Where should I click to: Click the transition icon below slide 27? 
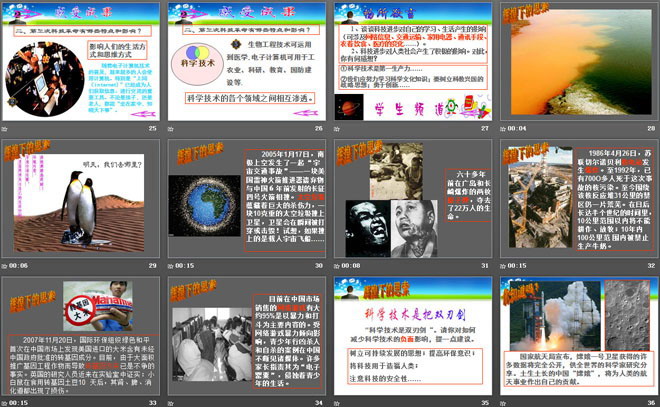[x=338, y=129]
